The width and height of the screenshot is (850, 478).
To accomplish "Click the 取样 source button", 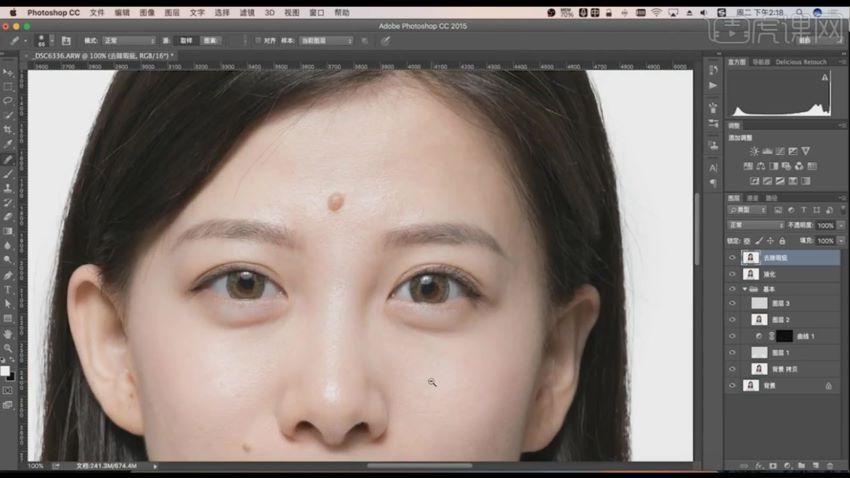I will pyautogui.click(x=184, y=41).
